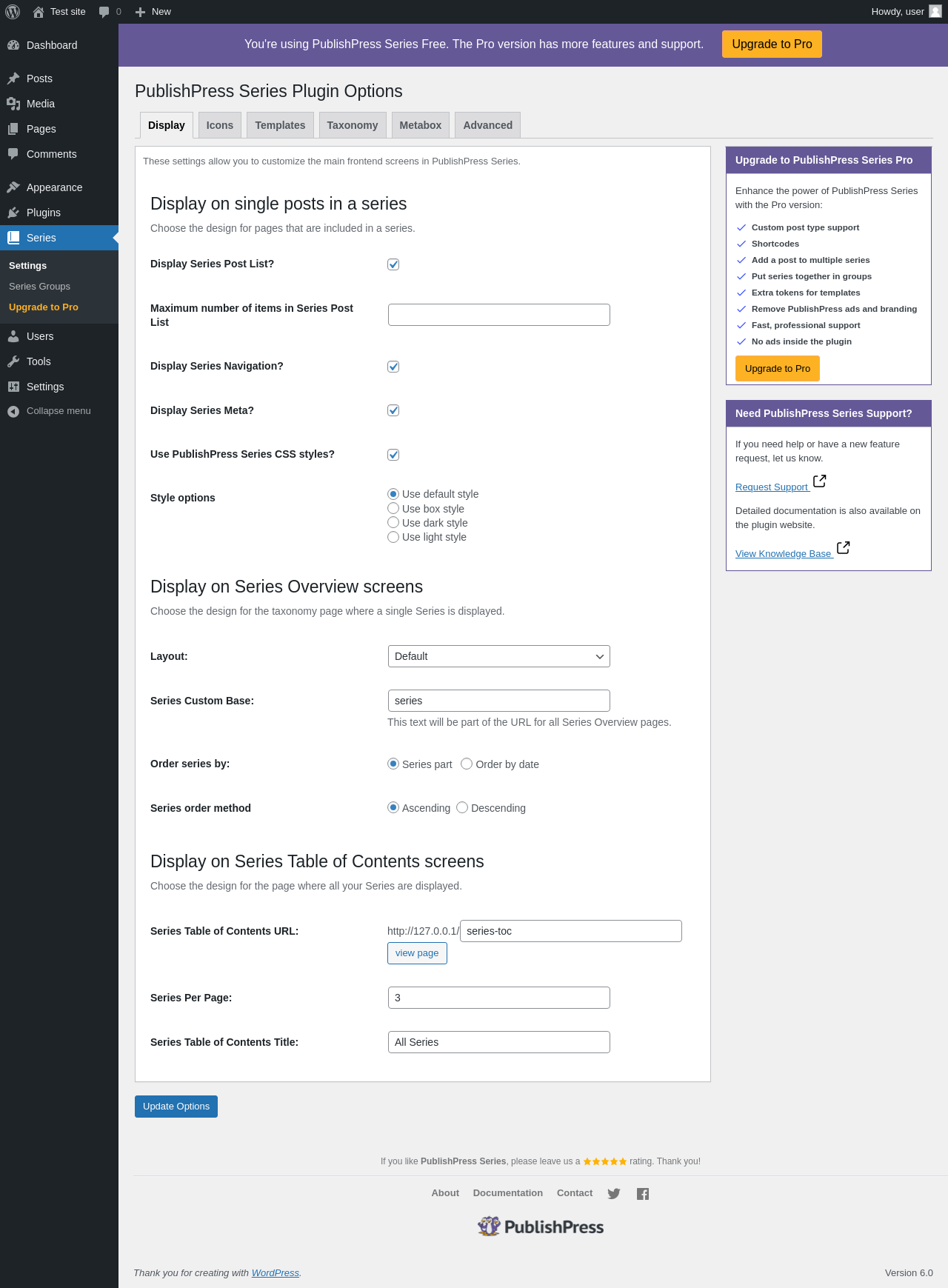948x1288 pixels.
Task: Click the Dashboard gauge icon
Action: pos(13,45)
